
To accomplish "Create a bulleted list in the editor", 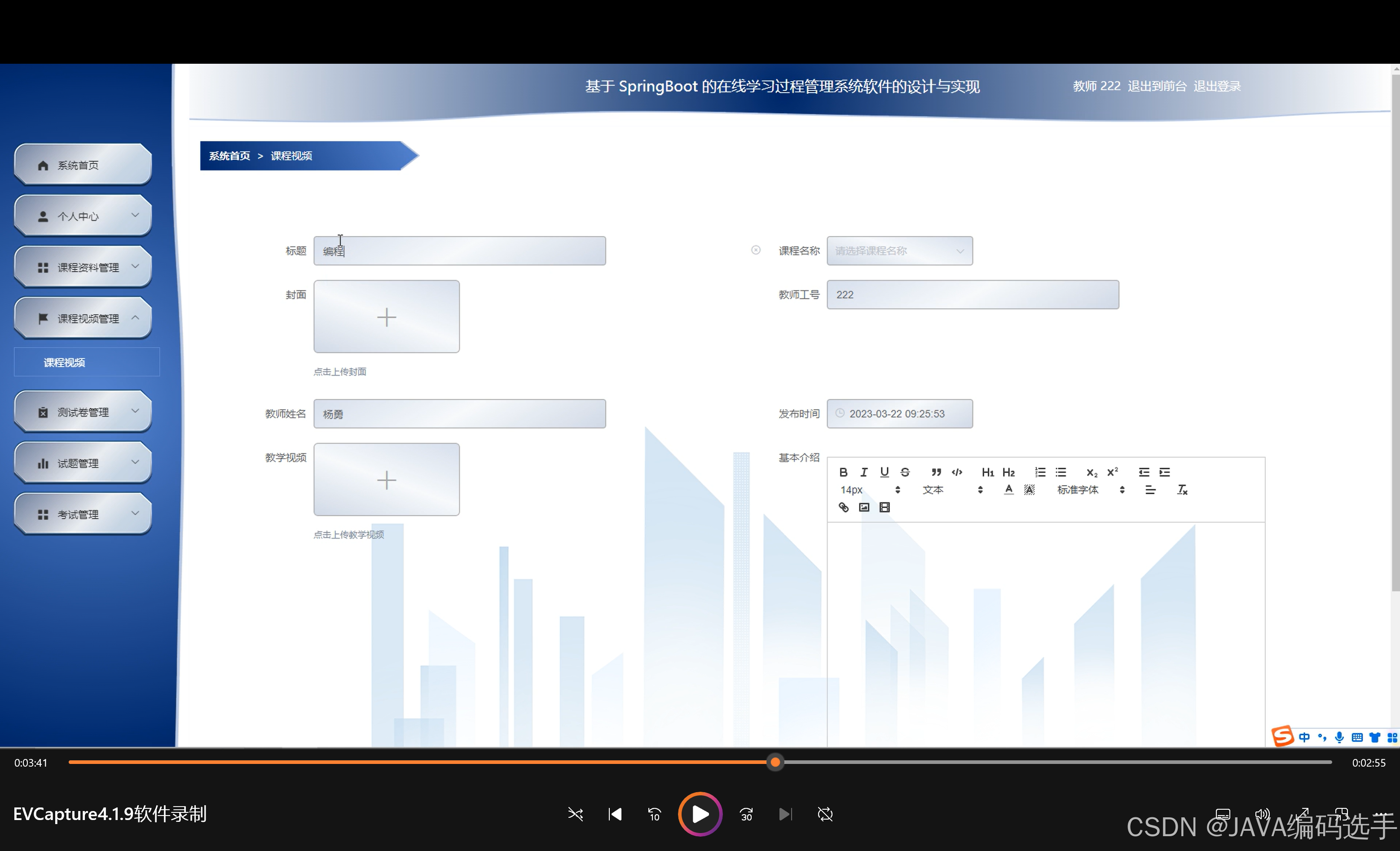I will (1060, 472).
